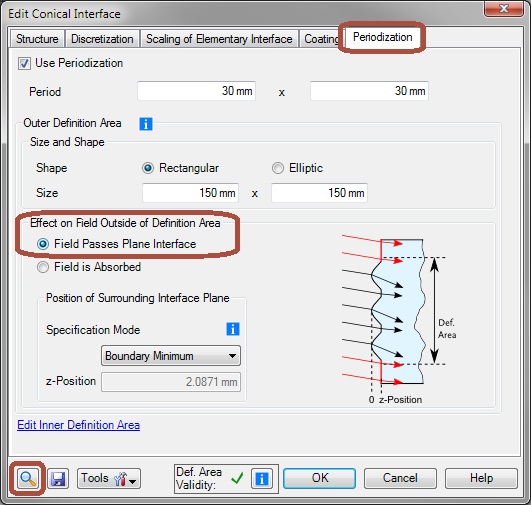The image size is (531, 505).
Task: Open the Tools wrench menu button
Action: pos(109,479)
